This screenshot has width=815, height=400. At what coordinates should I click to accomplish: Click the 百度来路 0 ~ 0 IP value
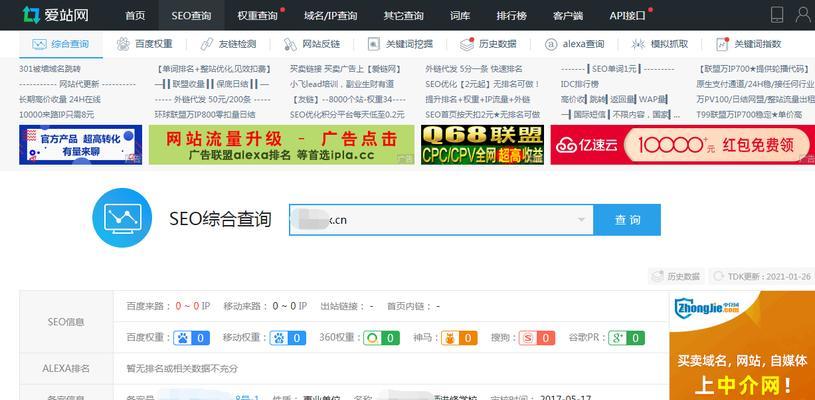(193, 306)
